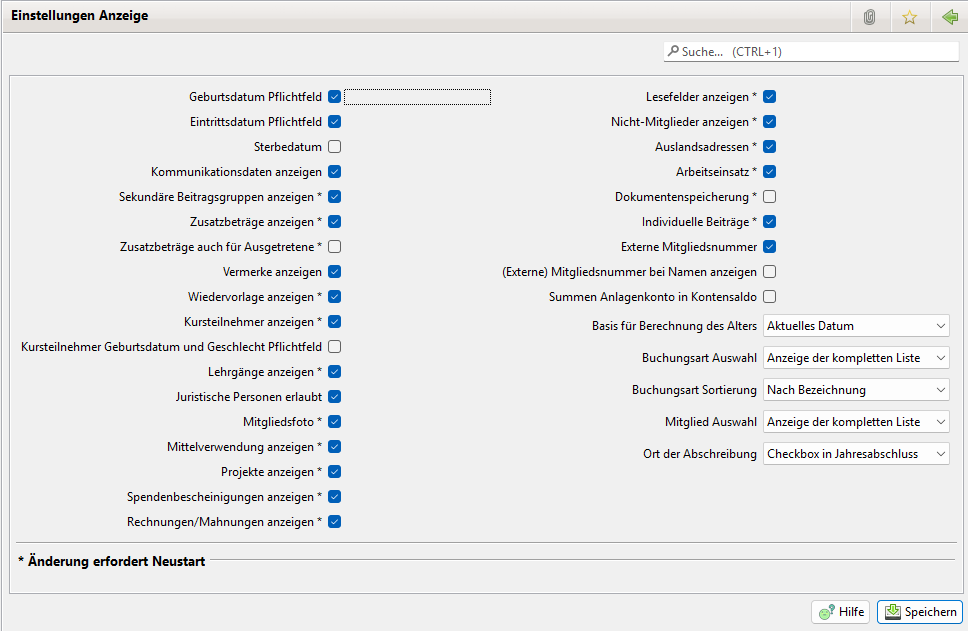Viewport: 968px width, 631px height.
Task: Click the Speichern button
Action: click(x=920, y=612)
